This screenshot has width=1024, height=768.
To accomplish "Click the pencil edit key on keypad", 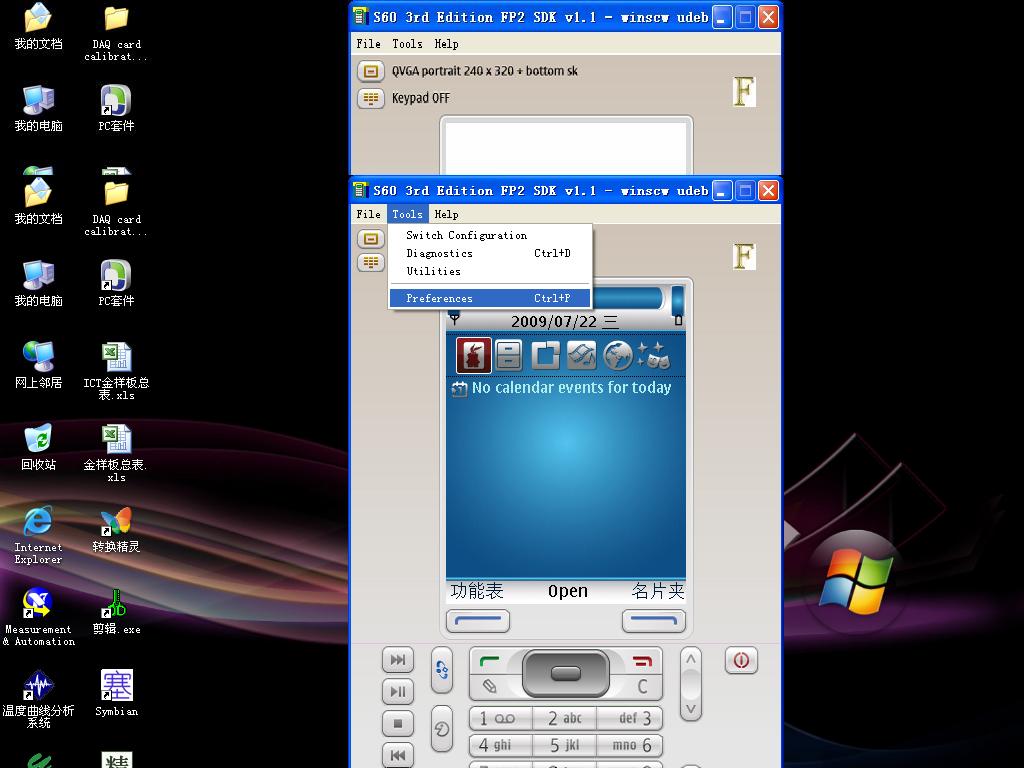I will (489, 686).
